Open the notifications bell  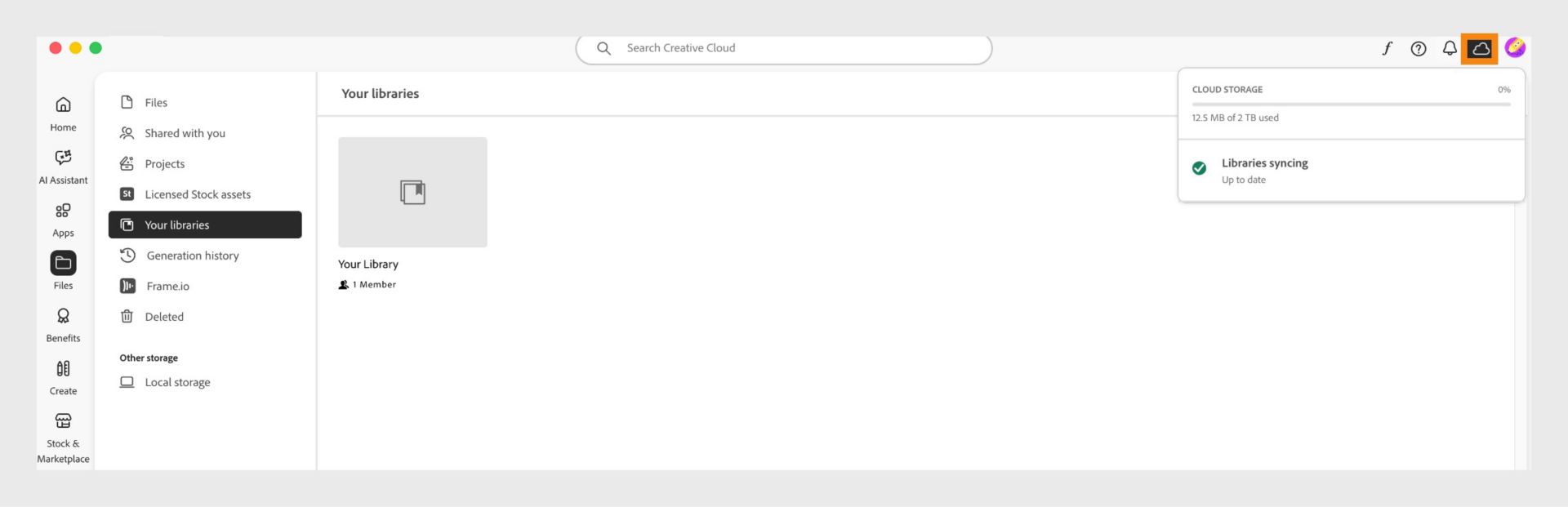point(1450,48)
